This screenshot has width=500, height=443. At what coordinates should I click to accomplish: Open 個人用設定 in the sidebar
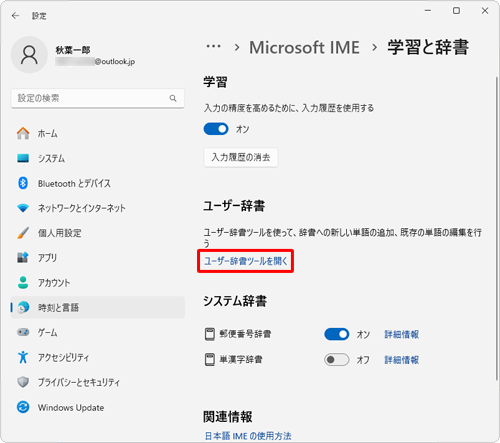pyautogui.click(x=97, y=233)
